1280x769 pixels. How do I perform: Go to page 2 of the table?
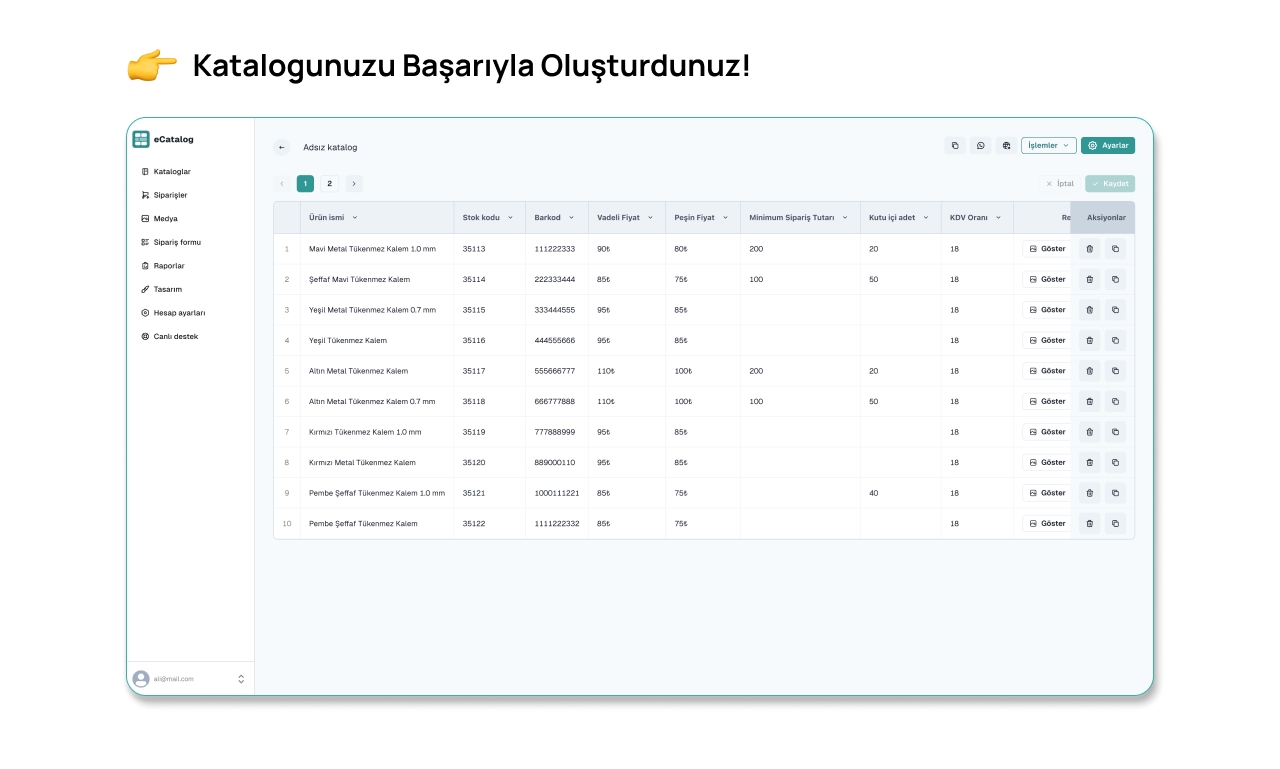click(329, 184)
